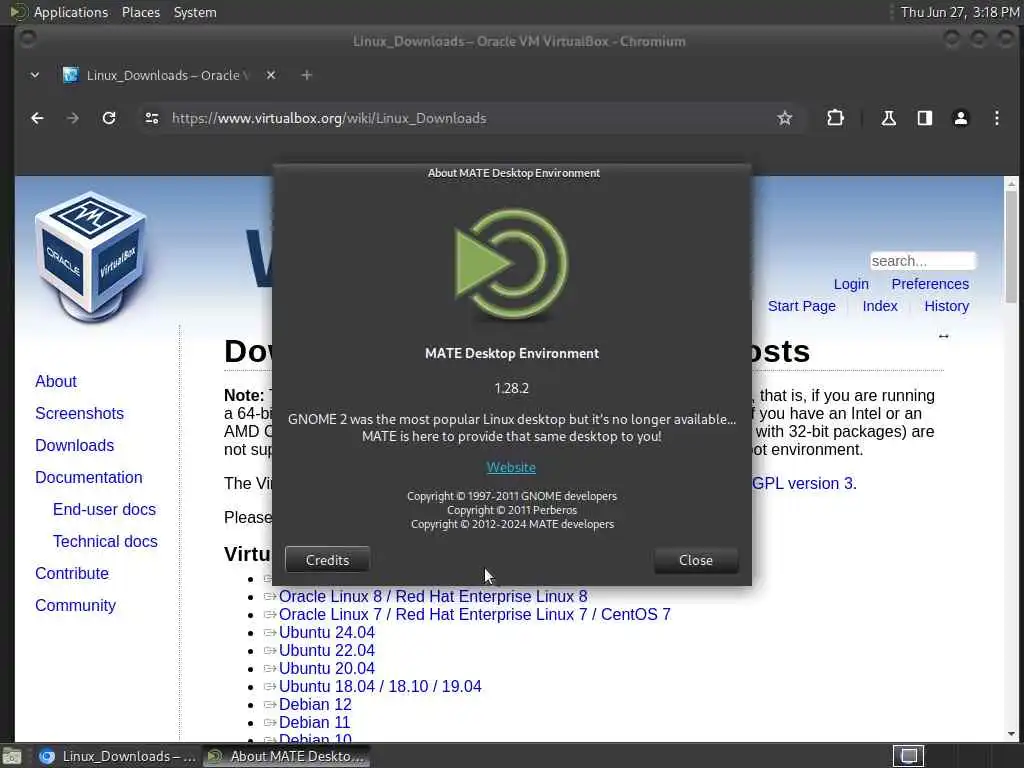
Task: Open the Chromium three-dot menu
Action: coord(997,118)
